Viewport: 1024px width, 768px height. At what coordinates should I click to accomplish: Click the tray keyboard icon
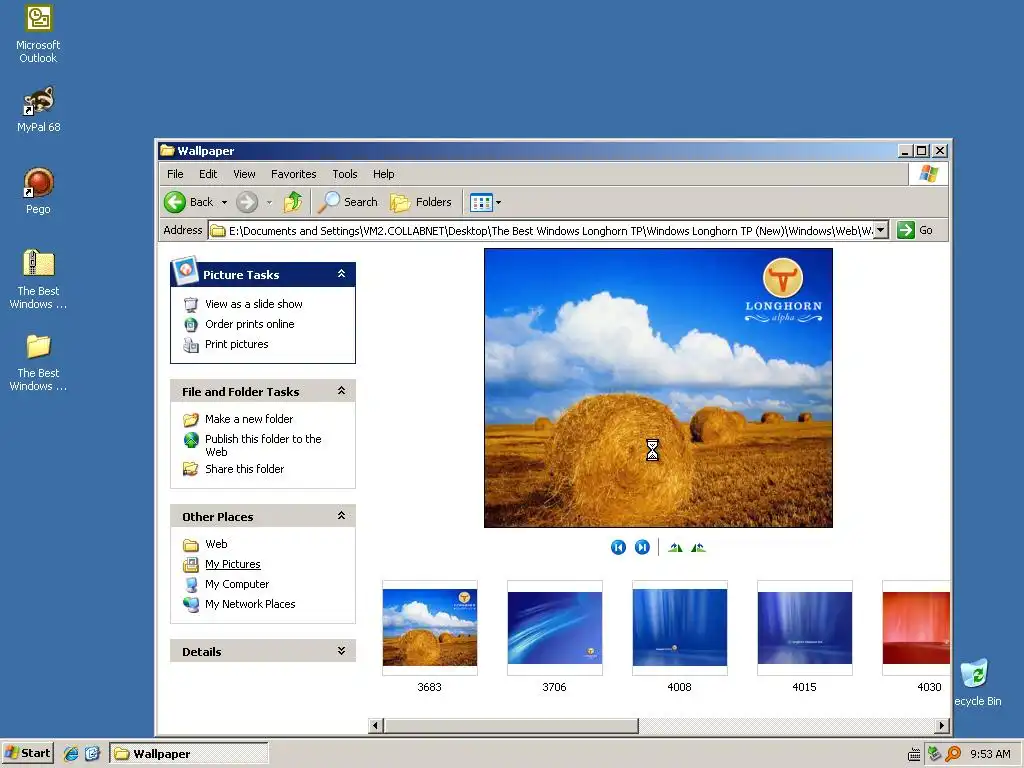(914, 754)
